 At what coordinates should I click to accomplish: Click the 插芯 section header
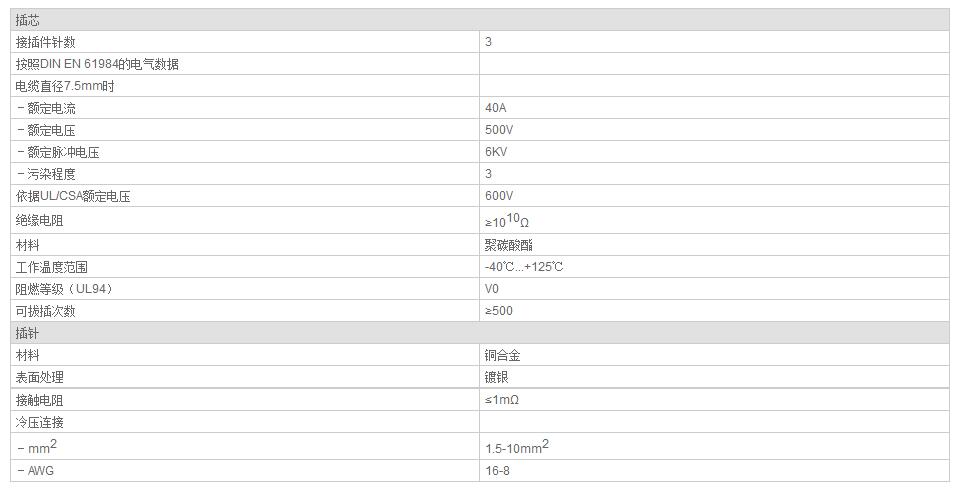pyautogui.click(x=28, y=20)
